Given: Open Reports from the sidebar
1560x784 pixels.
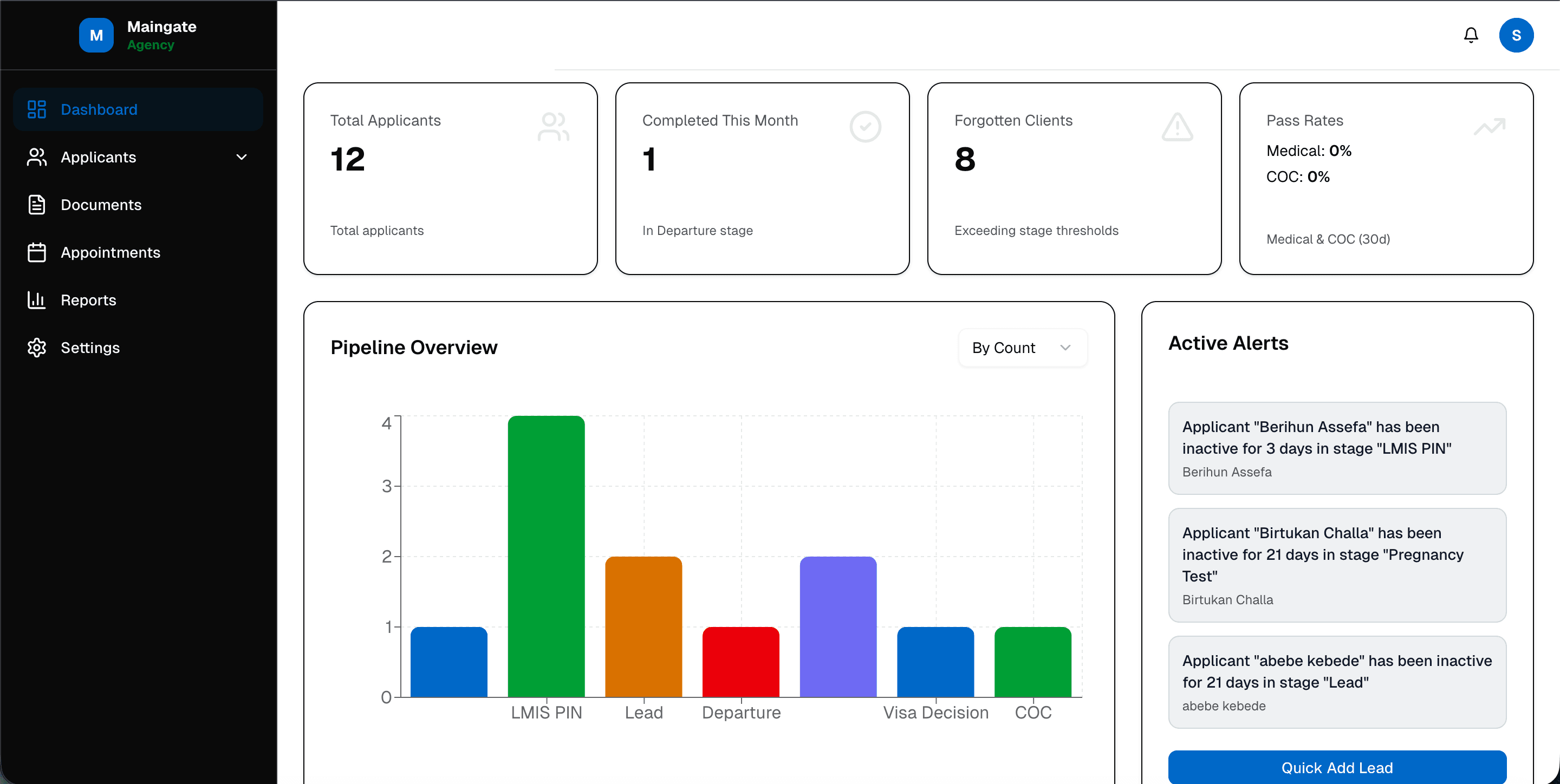Looking at the screenshot, I should pyautogui.click(x=138, y=300).
